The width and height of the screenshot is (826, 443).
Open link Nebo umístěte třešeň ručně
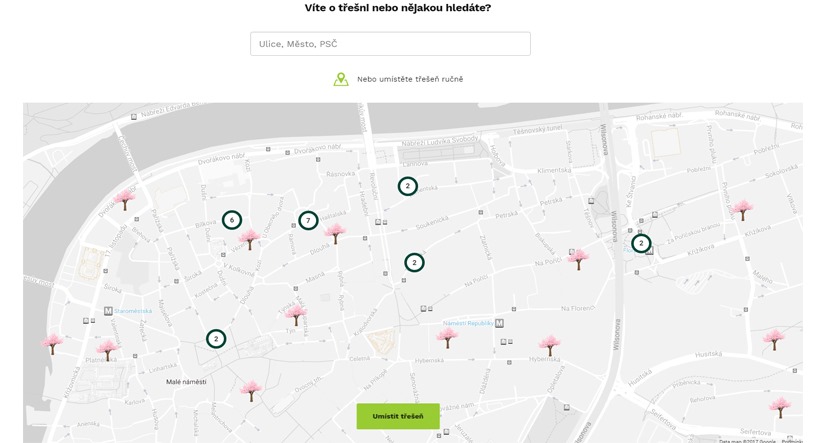click(410, 79)
